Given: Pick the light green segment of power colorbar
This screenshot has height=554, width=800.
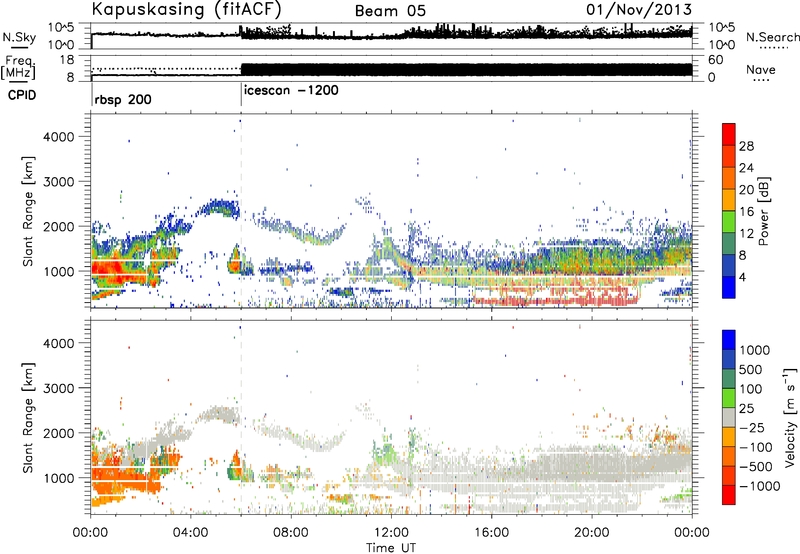Looking at the screenshot, I should (729, 222).
